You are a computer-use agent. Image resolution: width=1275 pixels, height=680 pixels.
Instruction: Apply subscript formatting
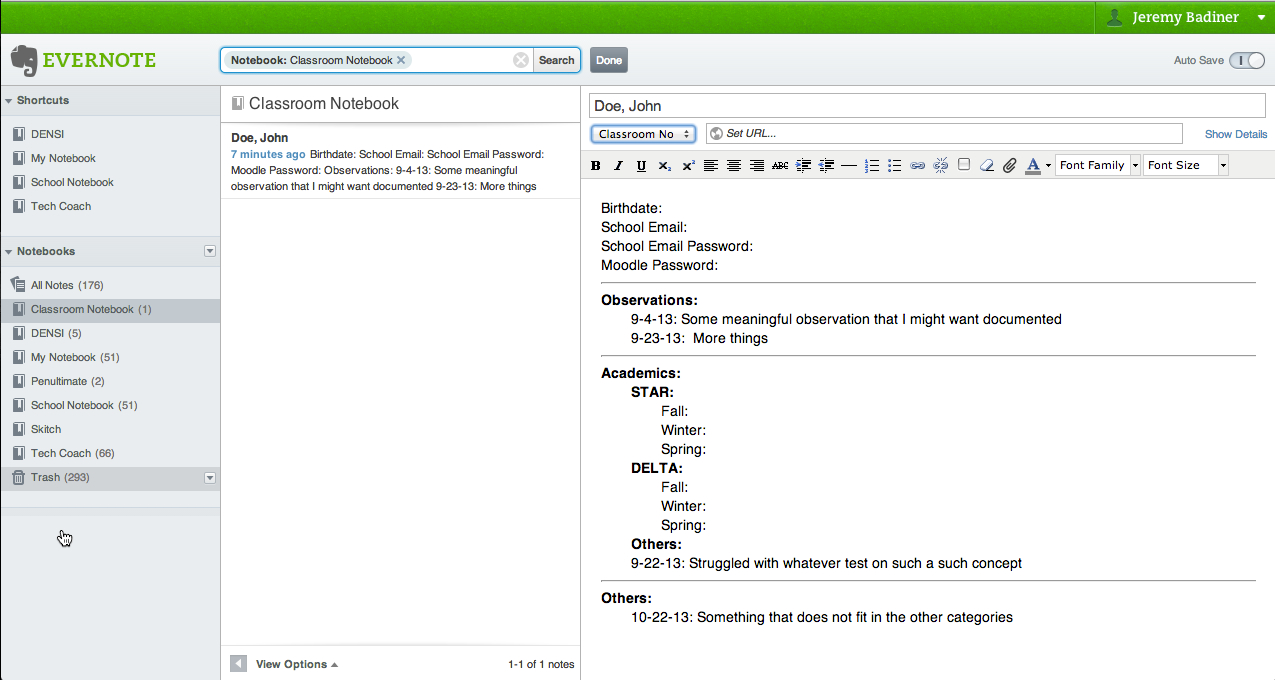click(665, 166)
